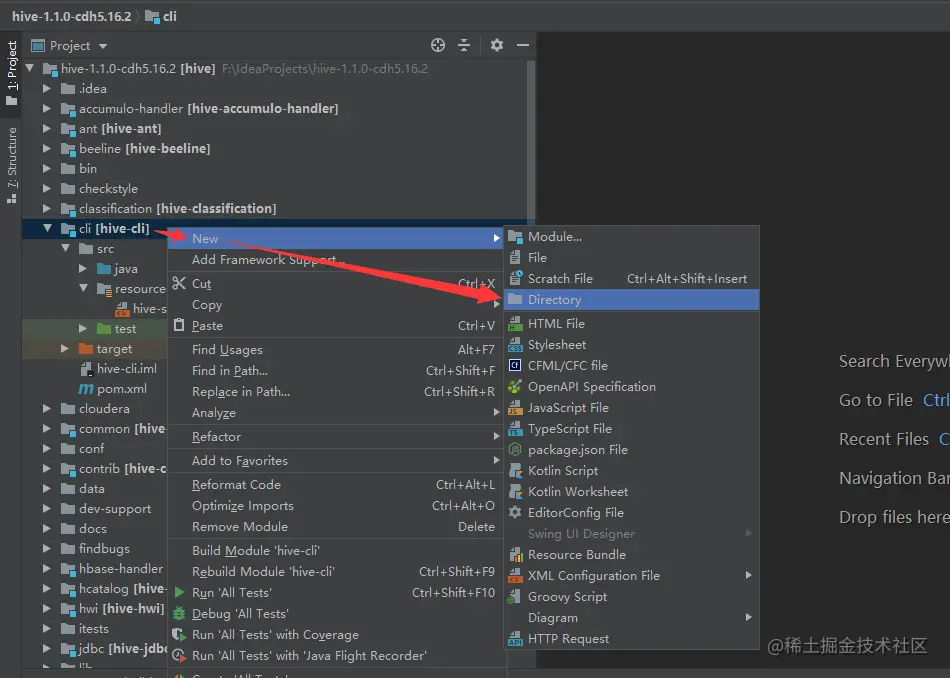
Task: Open the Analyze submenu
Action: coord(336,413)
